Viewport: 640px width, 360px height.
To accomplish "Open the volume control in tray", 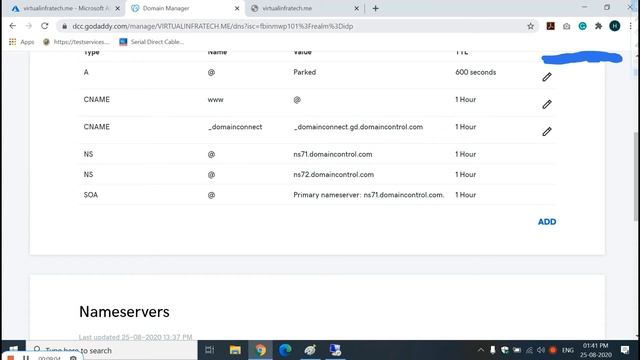I will [541, 350].
